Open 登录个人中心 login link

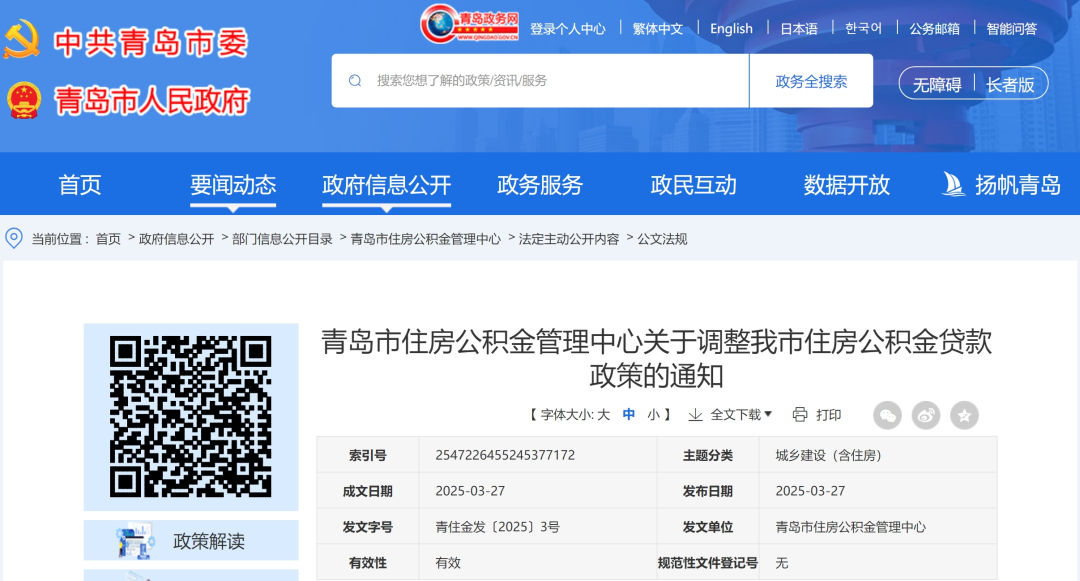pyautogui.click(x=567, y=28)
